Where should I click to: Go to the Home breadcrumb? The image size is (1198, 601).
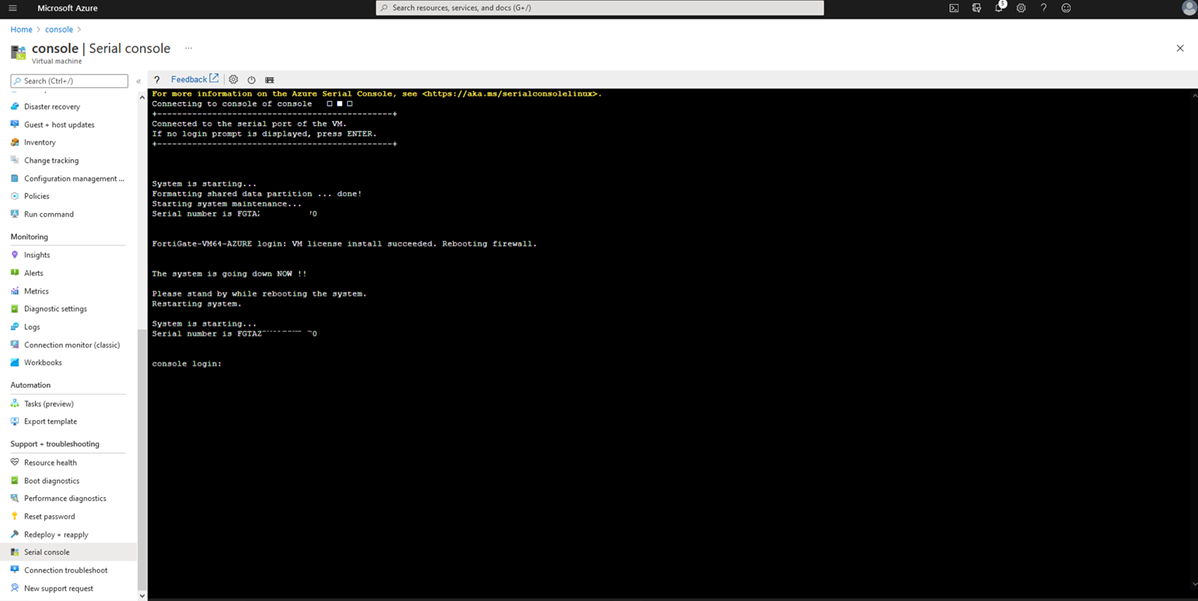pyautogui.click(x=21, y=30)
